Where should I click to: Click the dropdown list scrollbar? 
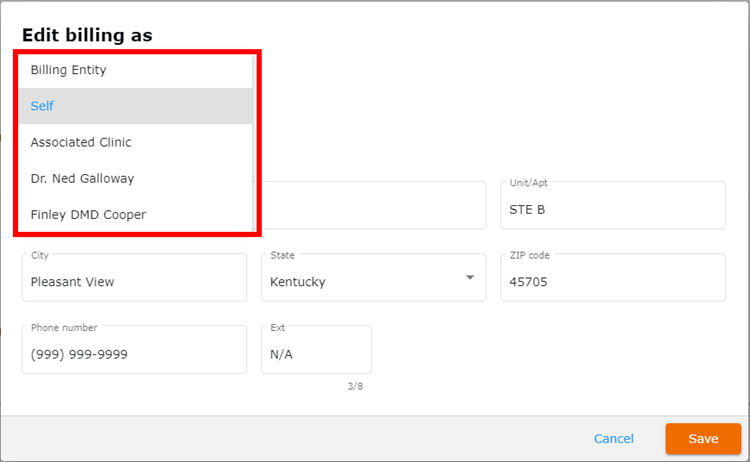click(x=254, y=143)
